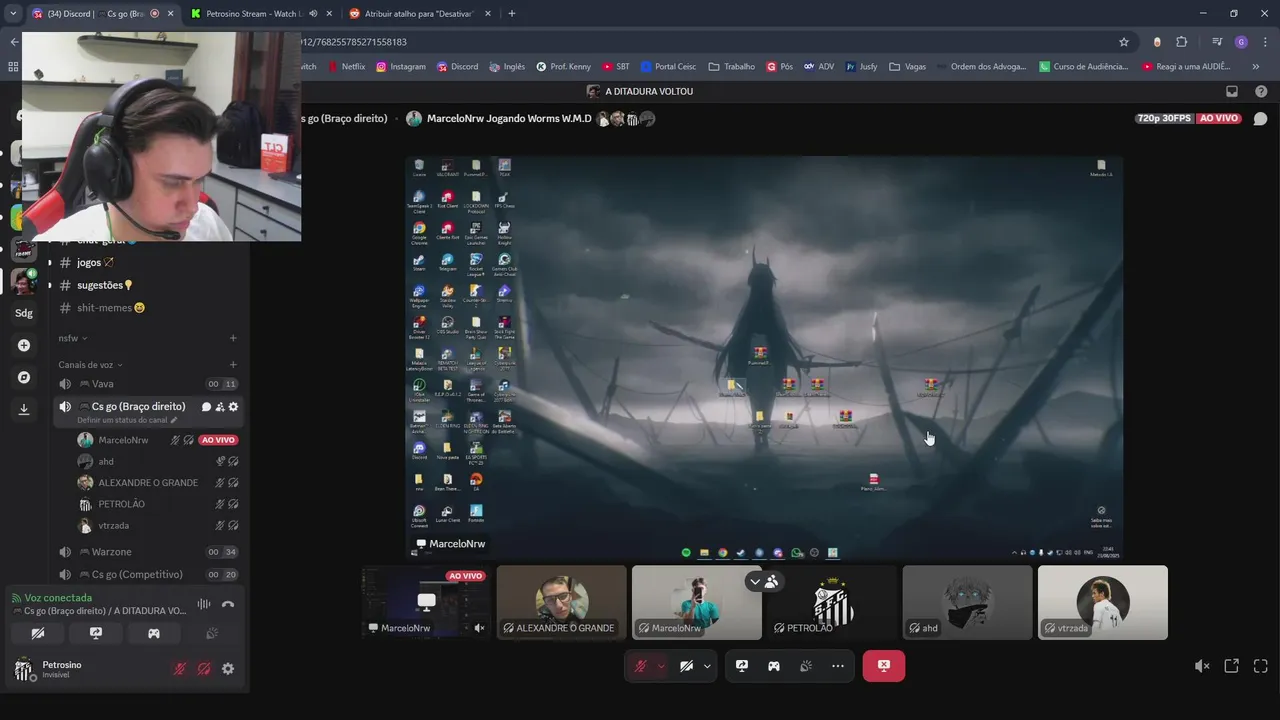Hide participants with the chevron toggle
Image resolution: width=1280 pixels, height=720 pixels.
pos(755,581)
